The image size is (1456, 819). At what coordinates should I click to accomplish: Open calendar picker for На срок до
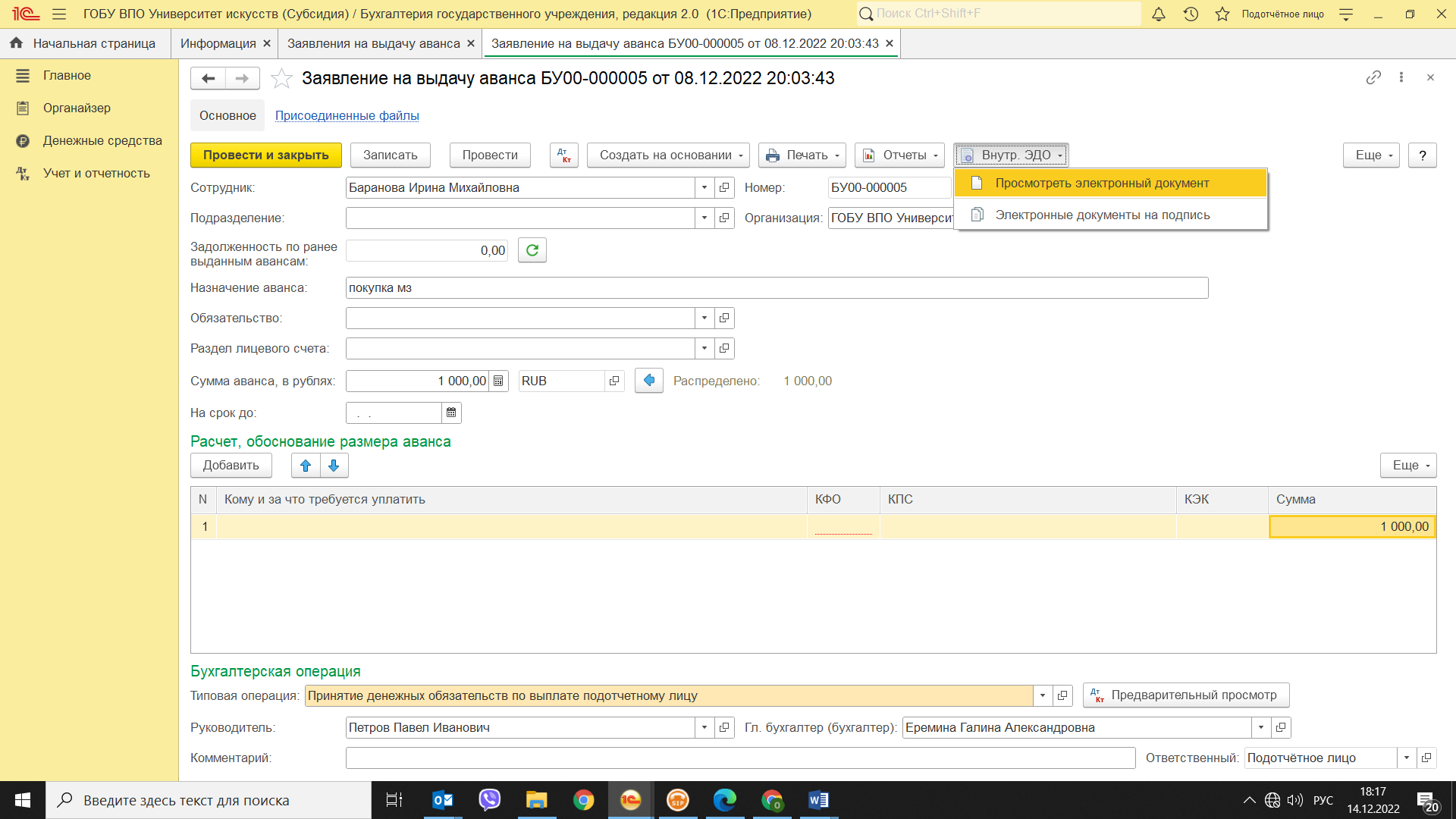(451, 413)
